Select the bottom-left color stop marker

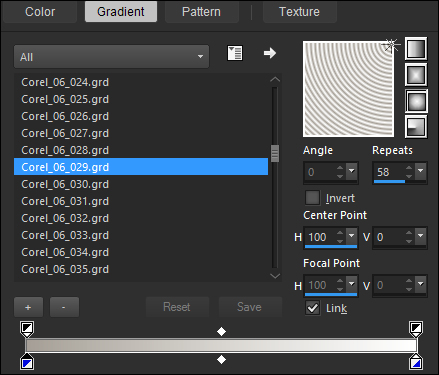[x=27, y=362]
